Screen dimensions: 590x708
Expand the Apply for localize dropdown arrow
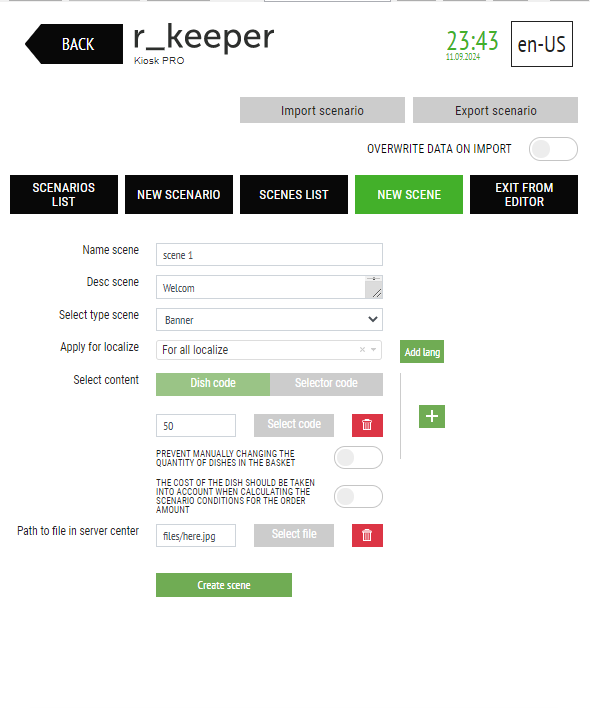pyautogui.click(x=373, y=350)
